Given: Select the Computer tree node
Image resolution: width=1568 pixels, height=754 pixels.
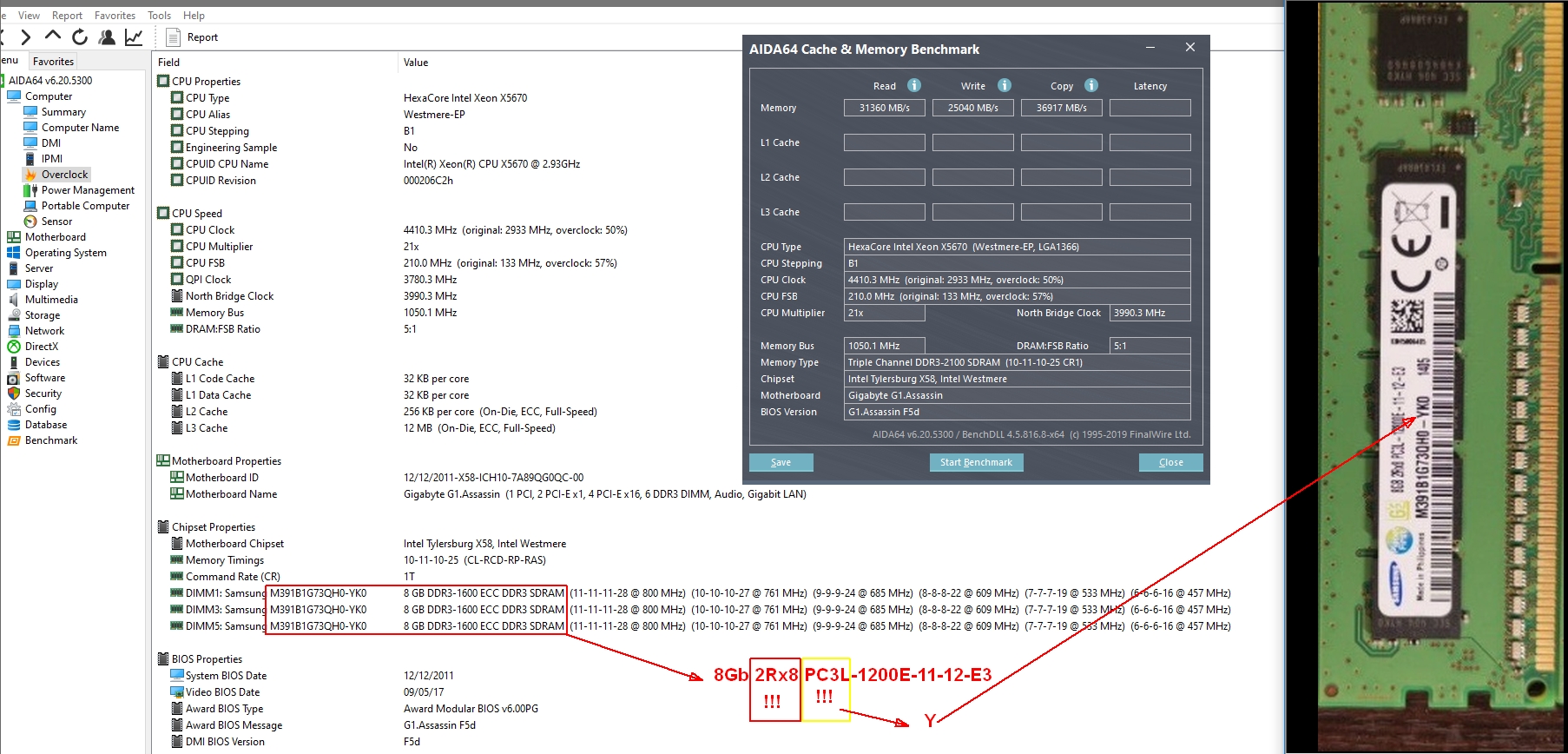Looking at the screenshot, I should coord(49,96).
